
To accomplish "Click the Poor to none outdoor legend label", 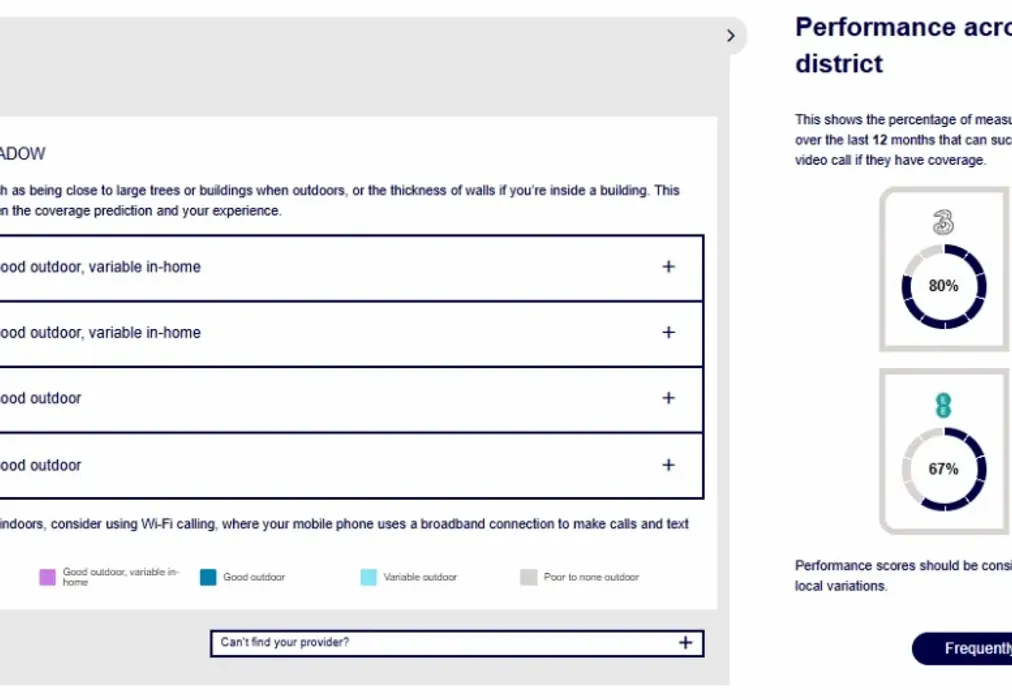I will click(591, 577).
